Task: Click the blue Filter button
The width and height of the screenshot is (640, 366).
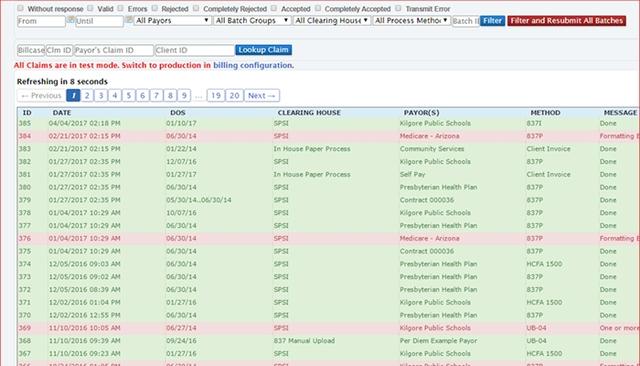Action: coord(492,21)
